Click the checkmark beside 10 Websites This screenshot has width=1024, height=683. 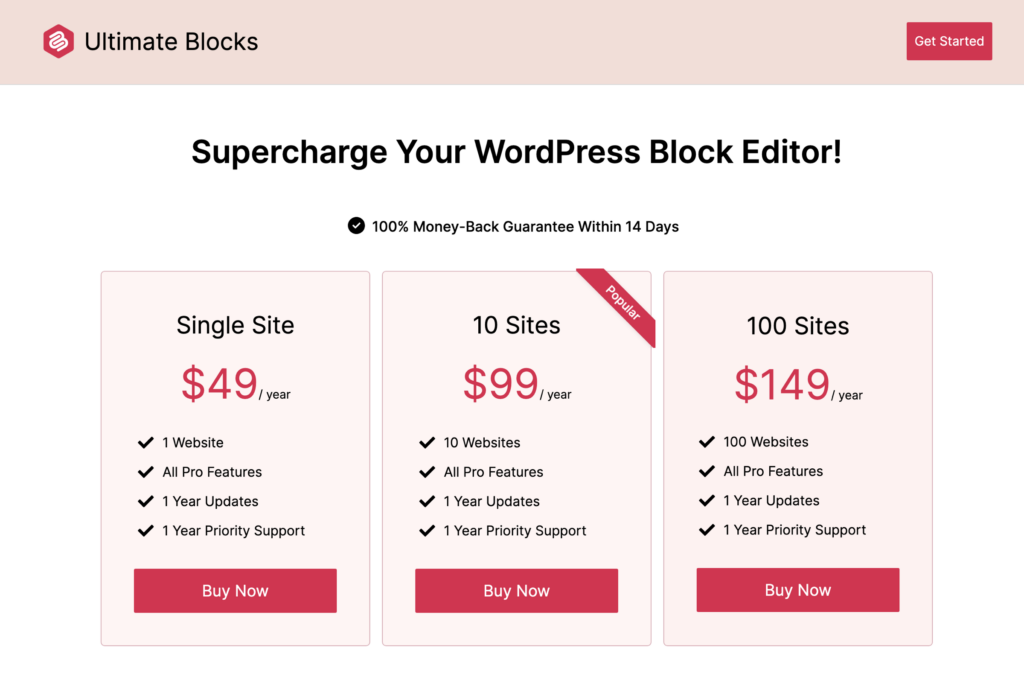click(x=427, y=442)
